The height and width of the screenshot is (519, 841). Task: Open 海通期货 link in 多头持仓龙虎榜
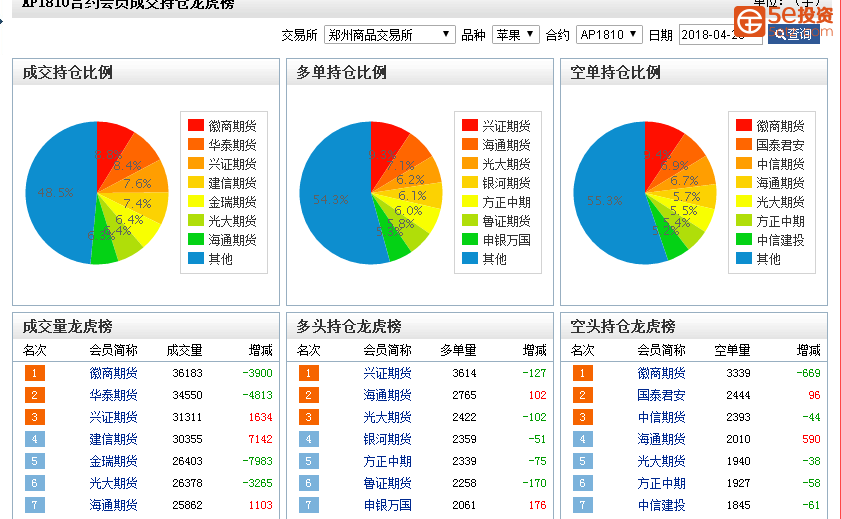387,395
